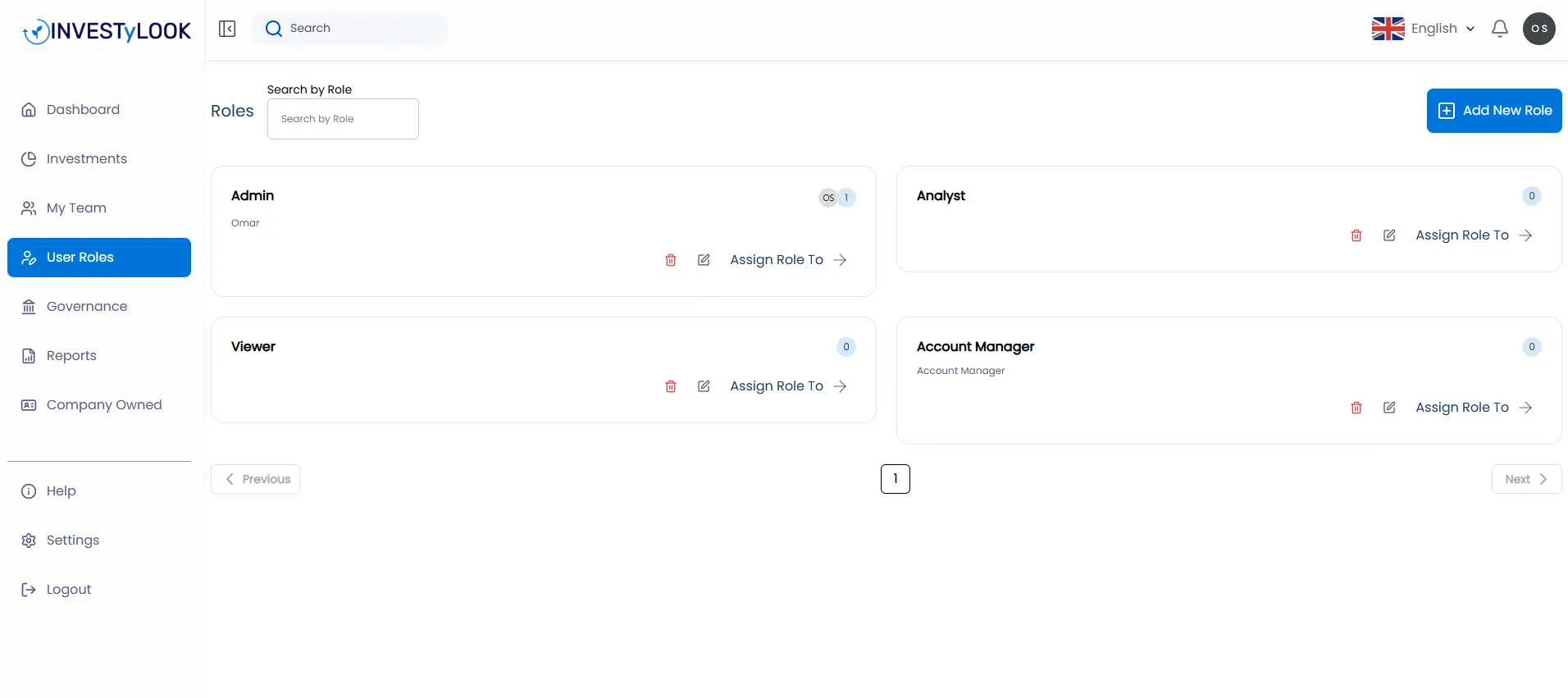The image size is (1568, 698).
Task: Assign the Viewer role to a user
Action: (788, 386)
